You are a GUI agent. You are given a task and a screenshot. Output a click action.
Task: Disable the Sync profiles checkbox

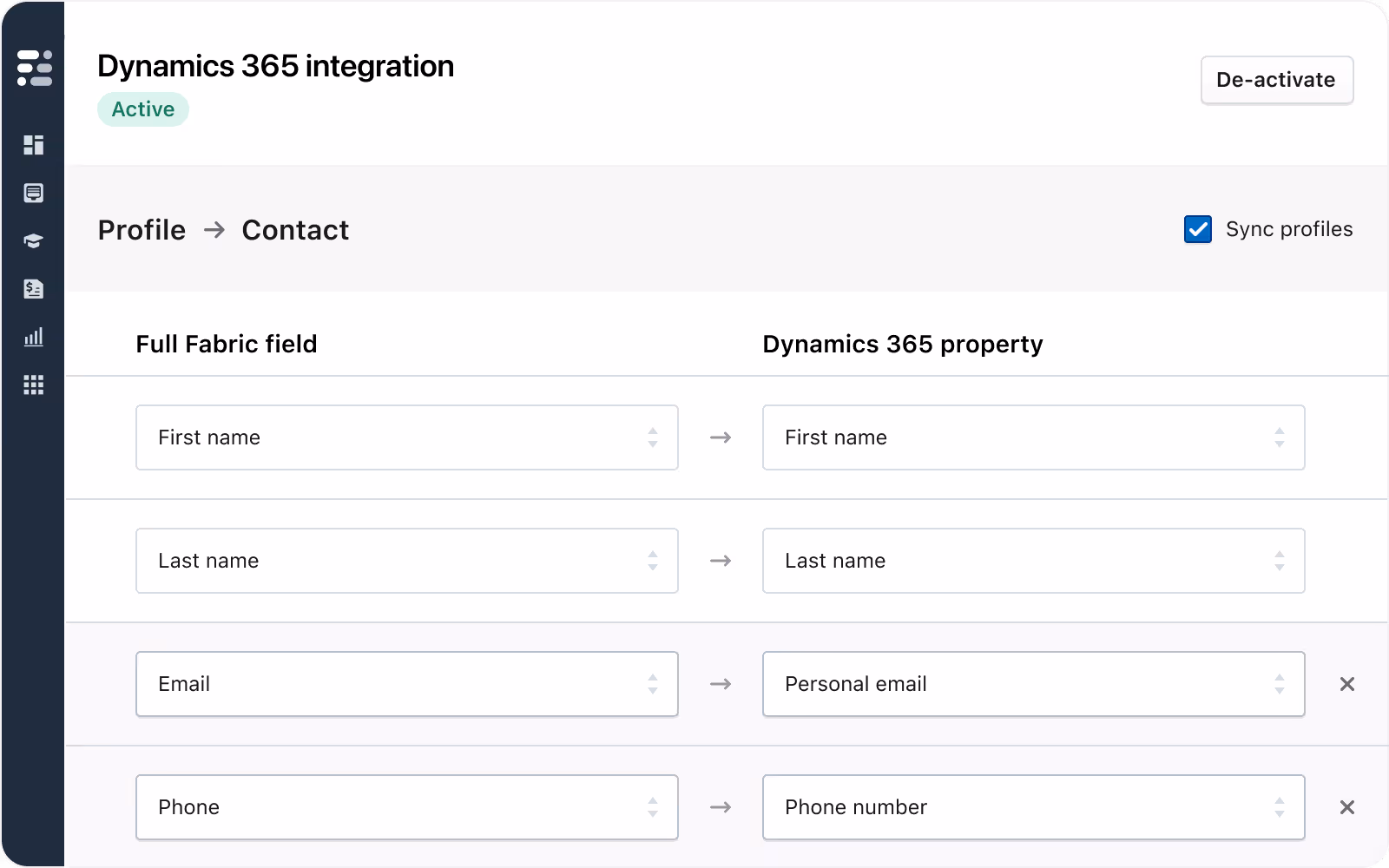[1198, 229]
